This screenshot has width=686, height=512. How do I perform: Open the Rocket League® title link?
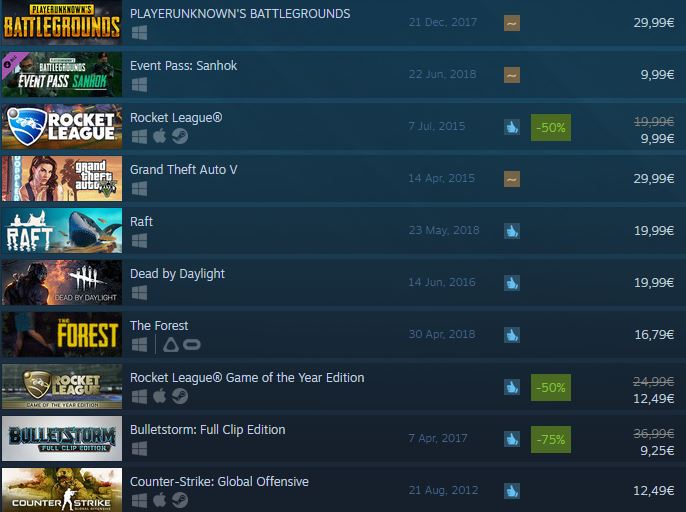click(176, 118)
